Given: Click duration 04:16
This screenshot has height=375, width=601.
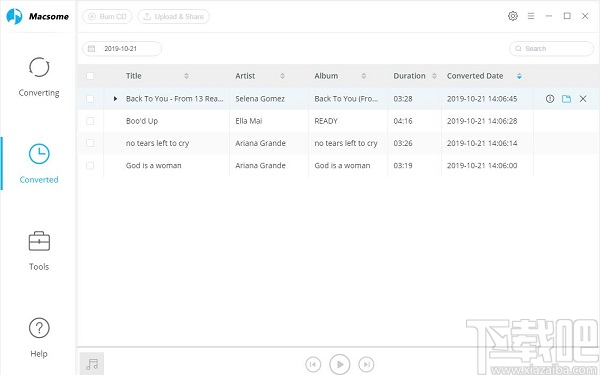Looking at the screenshot, I should pos(403,121).
